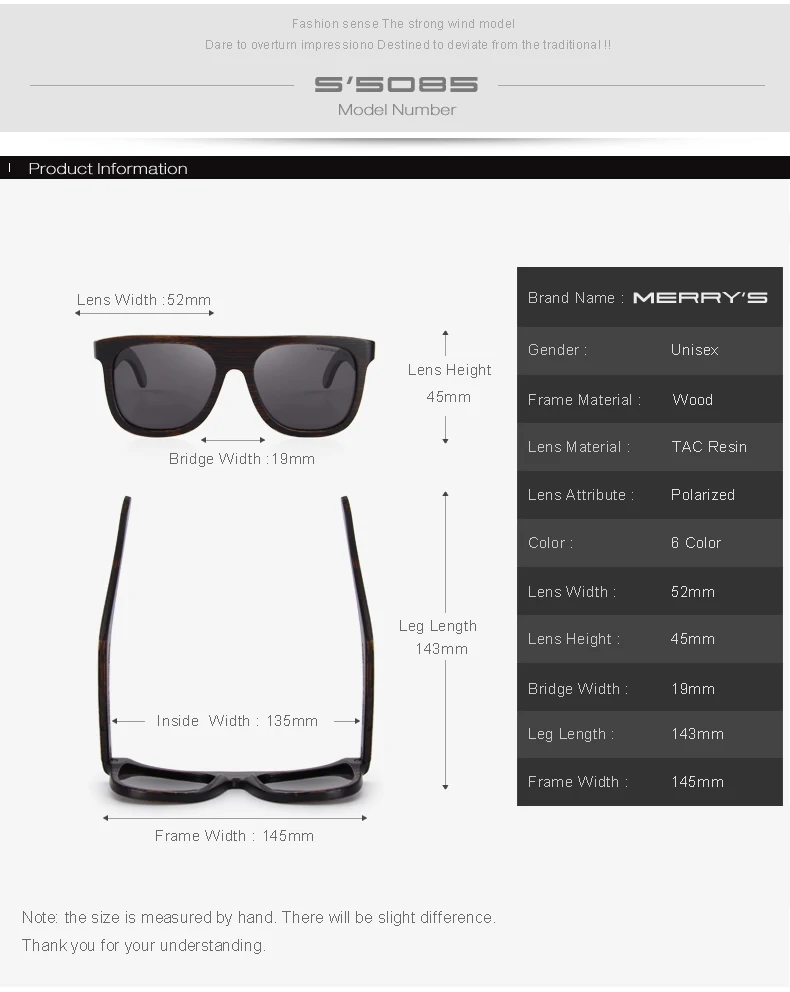
Task: Select 'Lens Width :' label in spec table
Action: tap(572, 592)
